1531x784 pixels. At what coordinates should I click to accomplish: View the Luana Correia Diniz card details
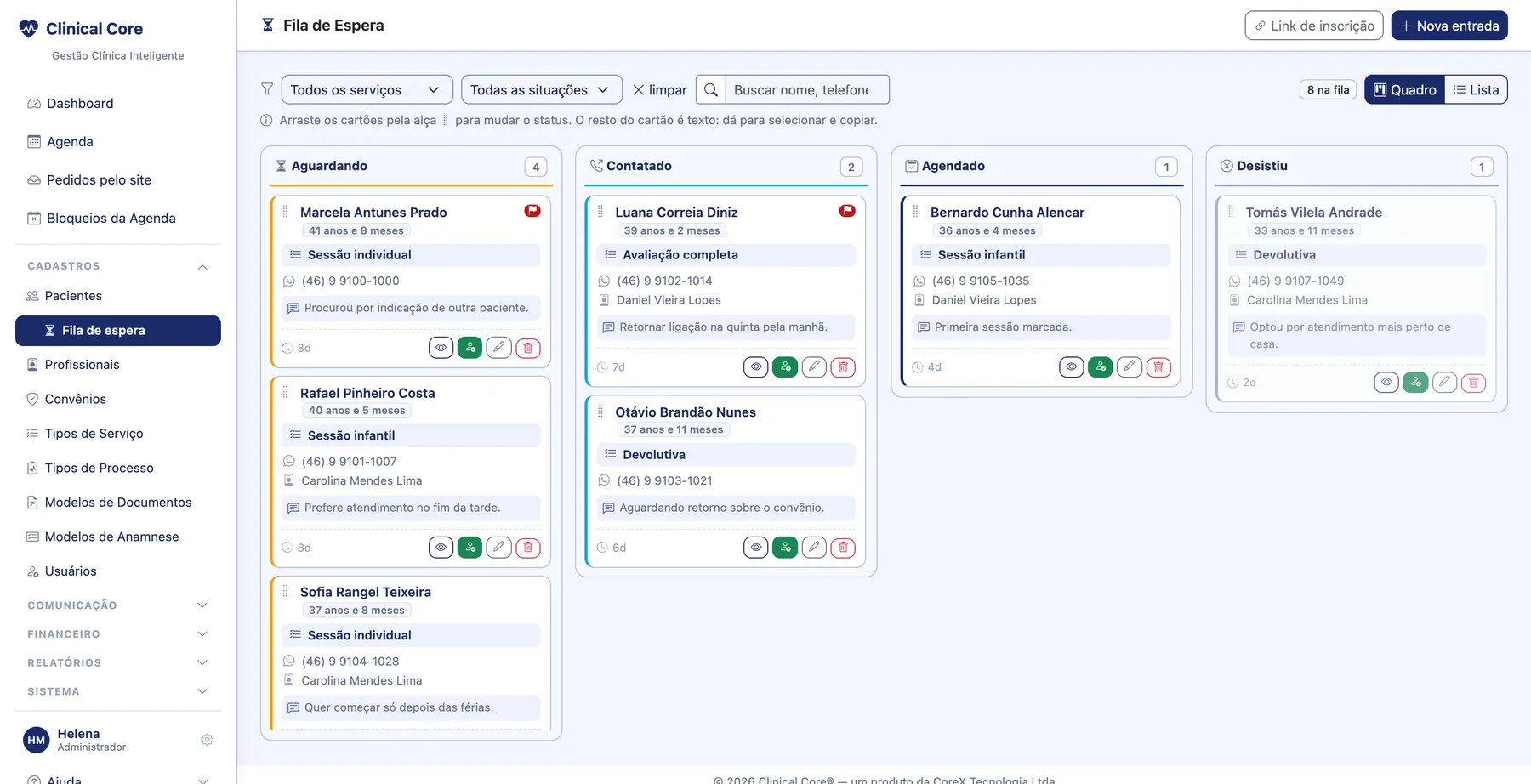pyautogui.click(x=756, y=367)
